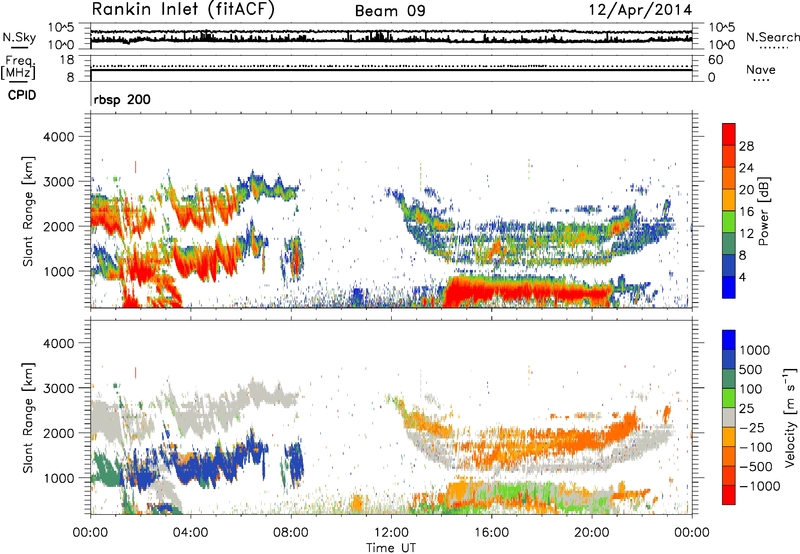
Task: Click the "Nave" legend label
Action: pyautogui.click(x=761, y=69)
